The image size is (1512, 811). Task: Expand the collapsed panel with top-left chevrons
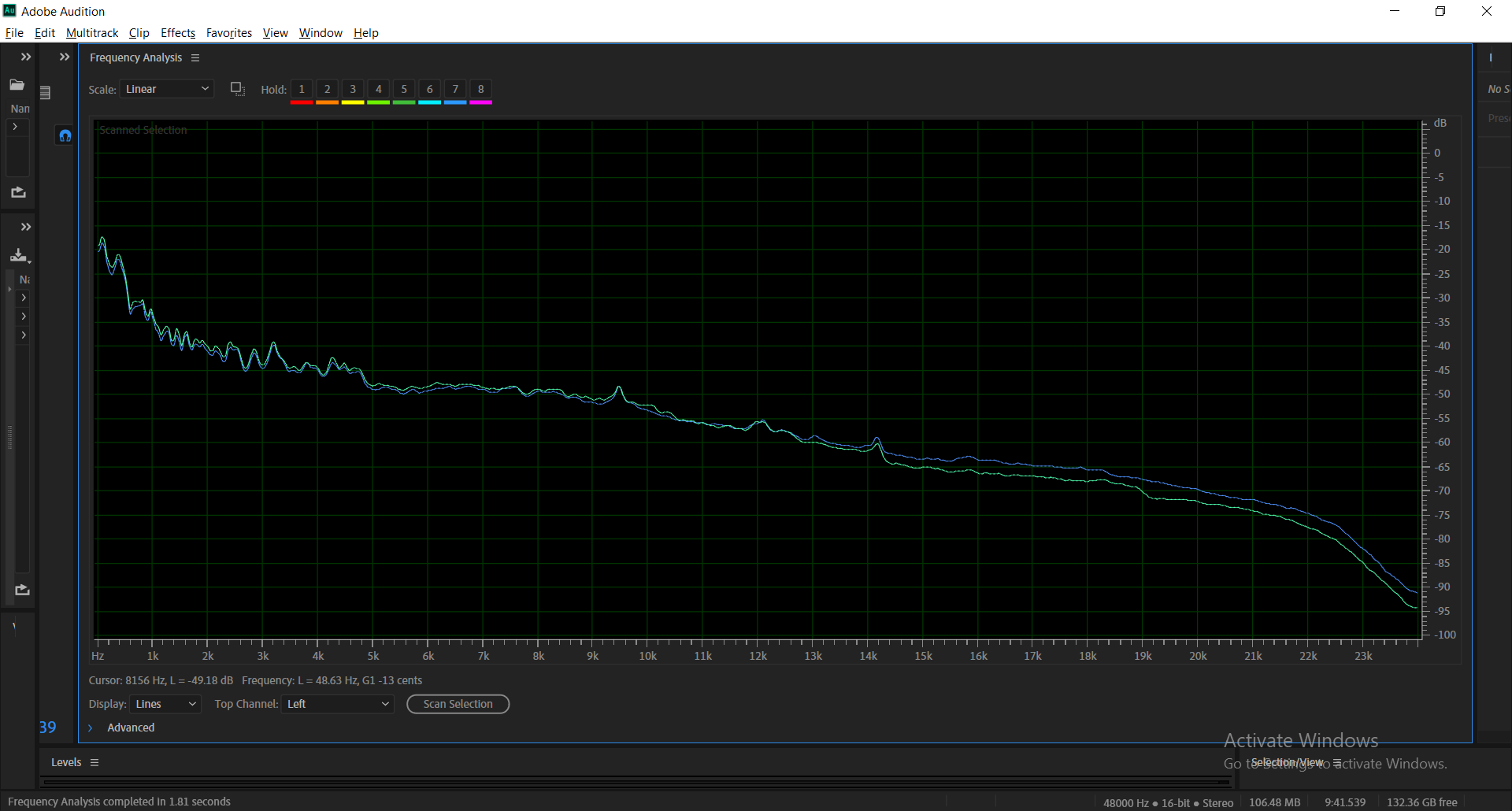[x=26, y=57]
